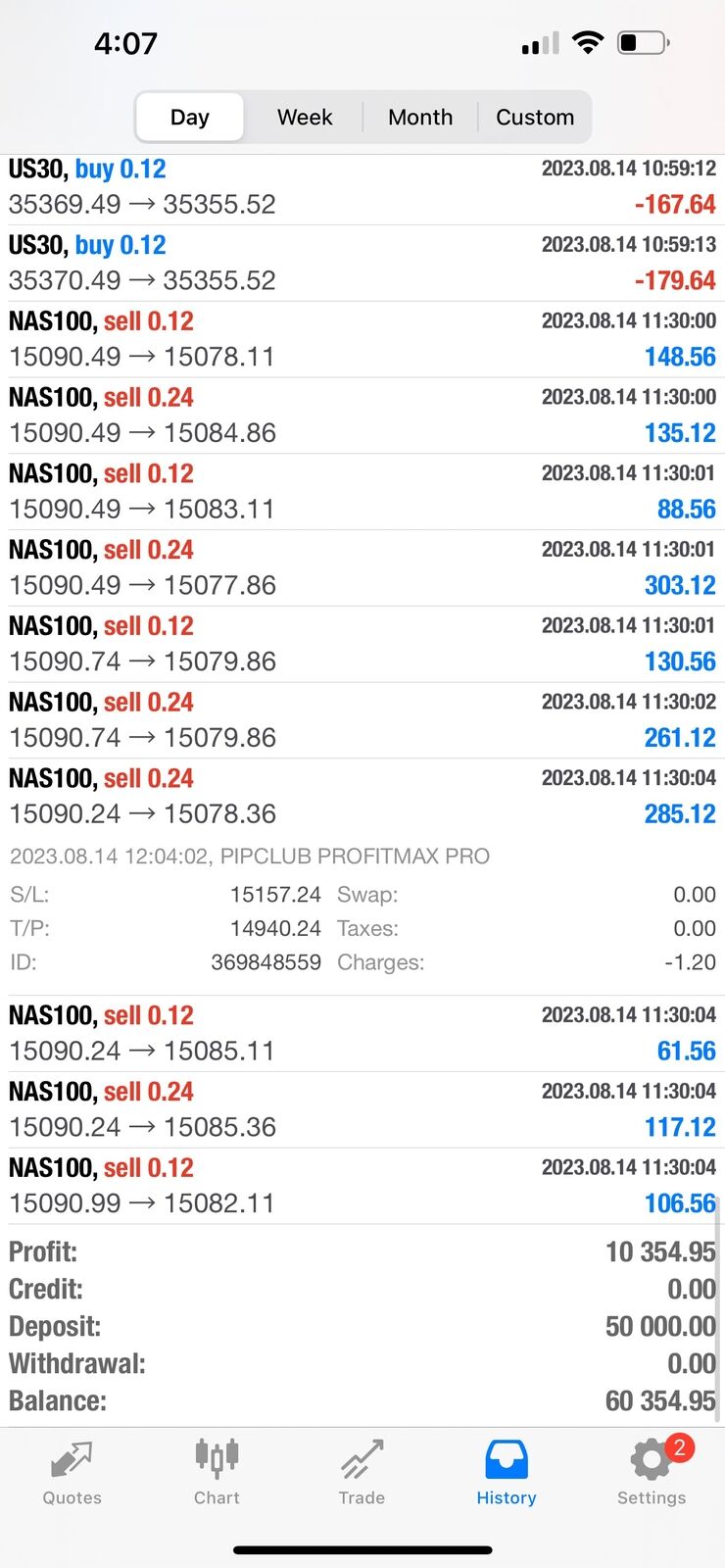Open the Quotes tab icon
This screenshot has height=1568, width=725.
coord(72,1460)
